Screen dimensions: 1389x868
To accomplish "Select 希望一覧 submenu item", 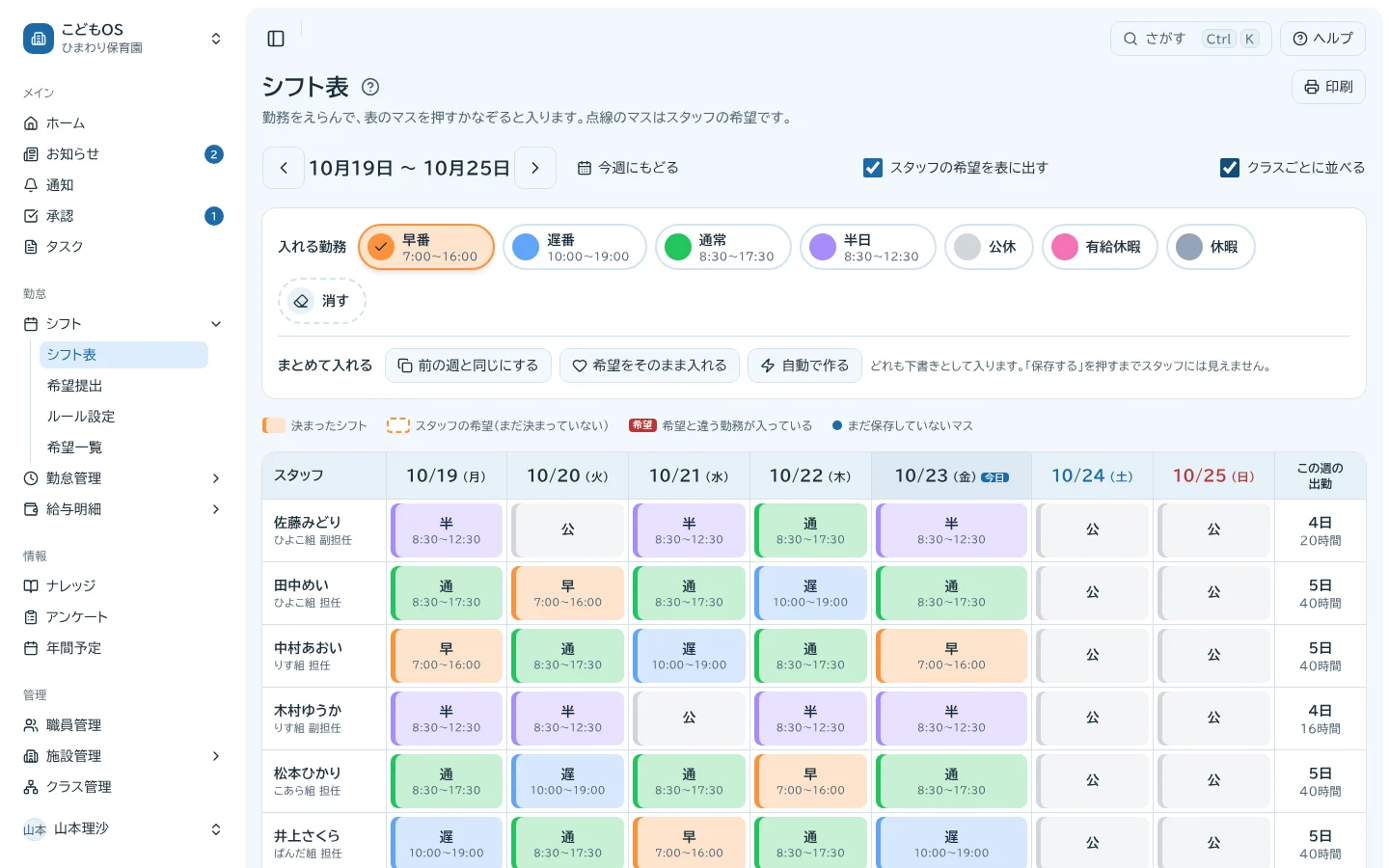I will coord(123,448).
